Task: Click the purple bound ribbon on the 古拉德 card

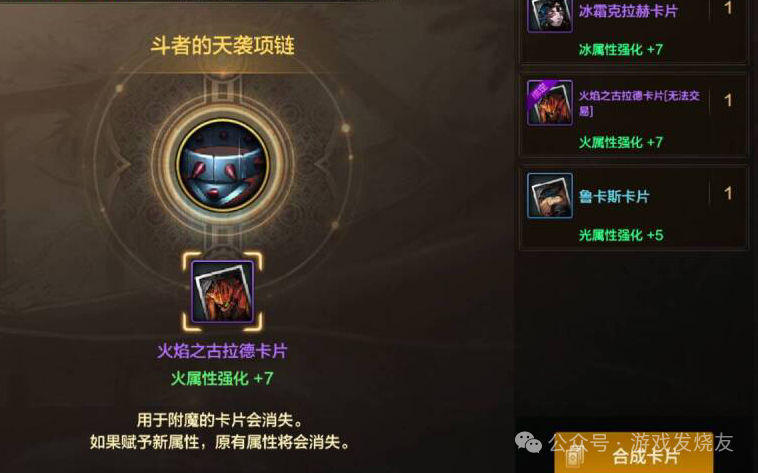Action: (x=539, y=90)
